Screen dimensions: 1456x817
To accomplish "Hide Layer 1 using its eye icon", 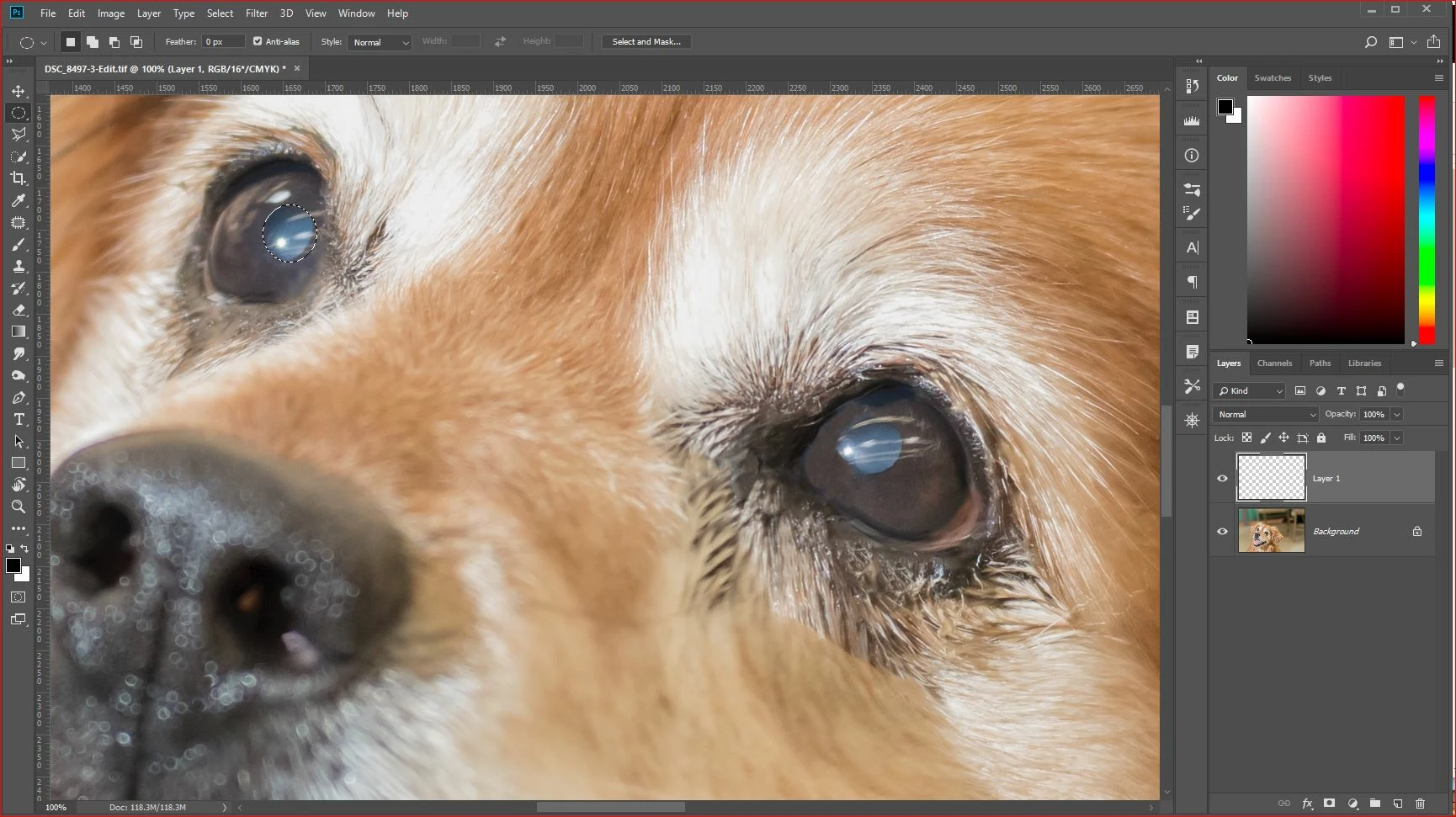I will (1223, 479).
